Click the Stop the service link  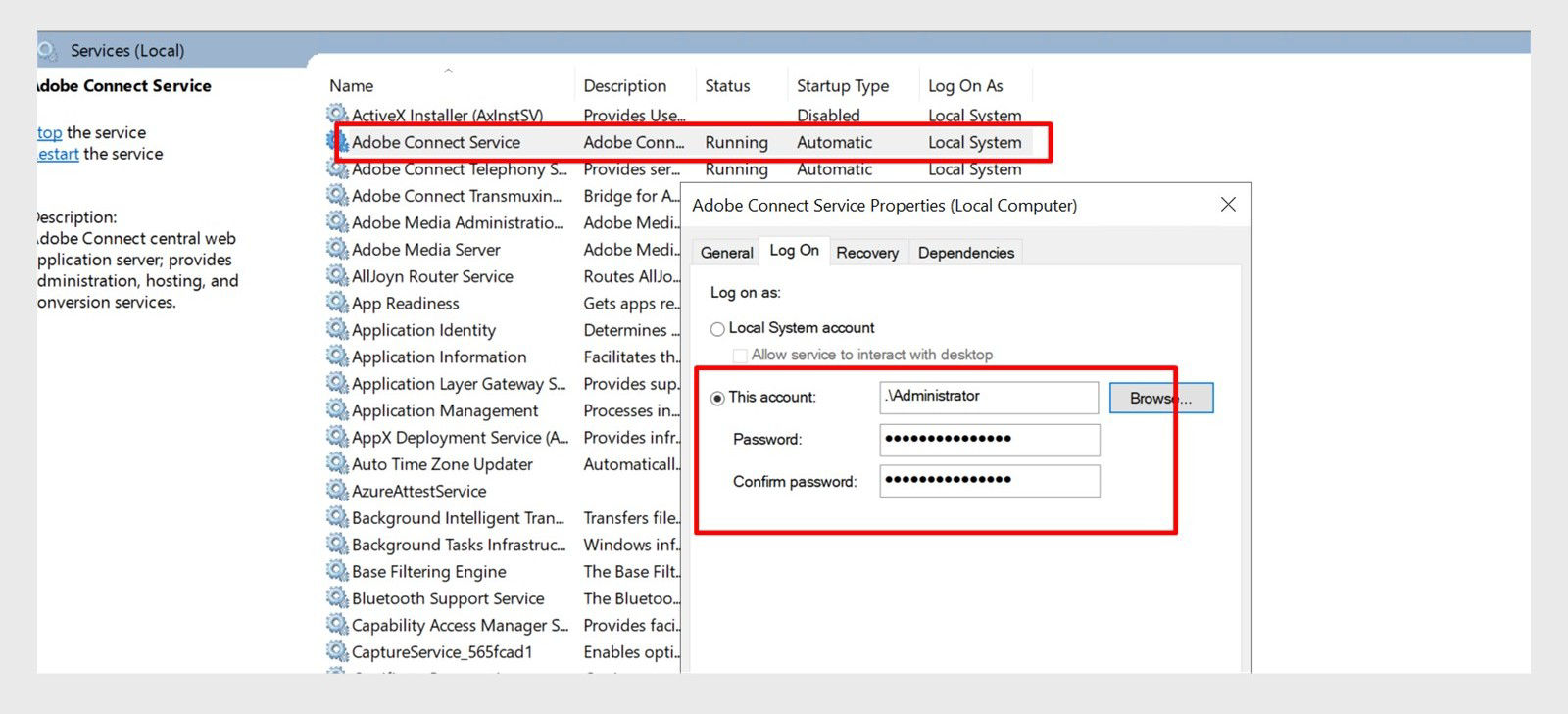49,132
